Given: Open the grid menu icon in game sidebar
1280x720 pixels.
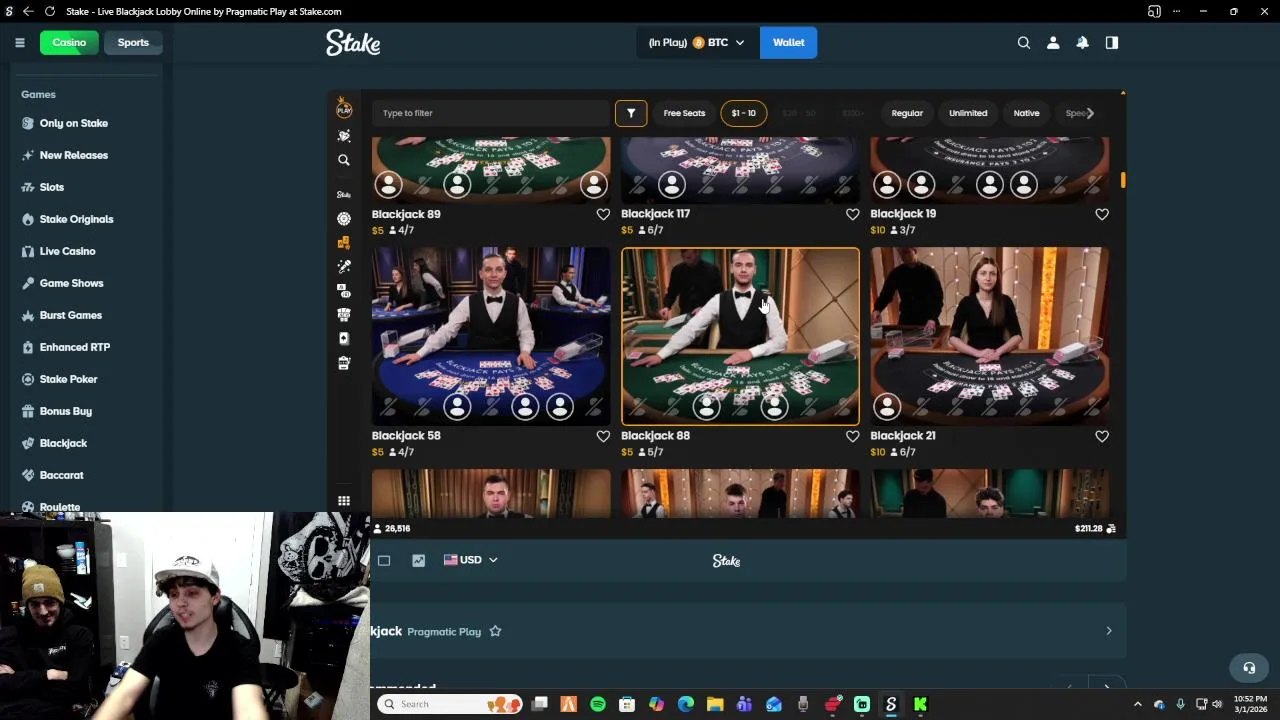Looking at the screenshot, I should 344,501.
